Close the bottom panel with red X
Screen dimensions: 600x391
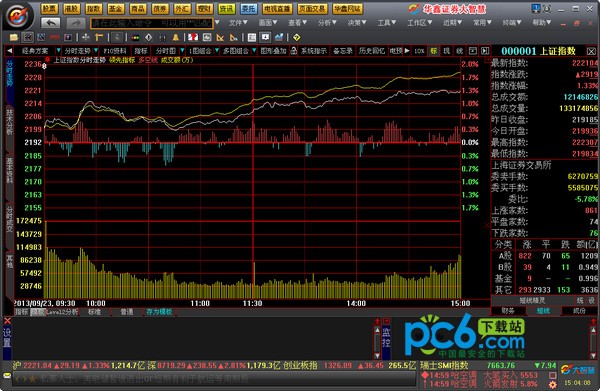click(x=7, y=321)
